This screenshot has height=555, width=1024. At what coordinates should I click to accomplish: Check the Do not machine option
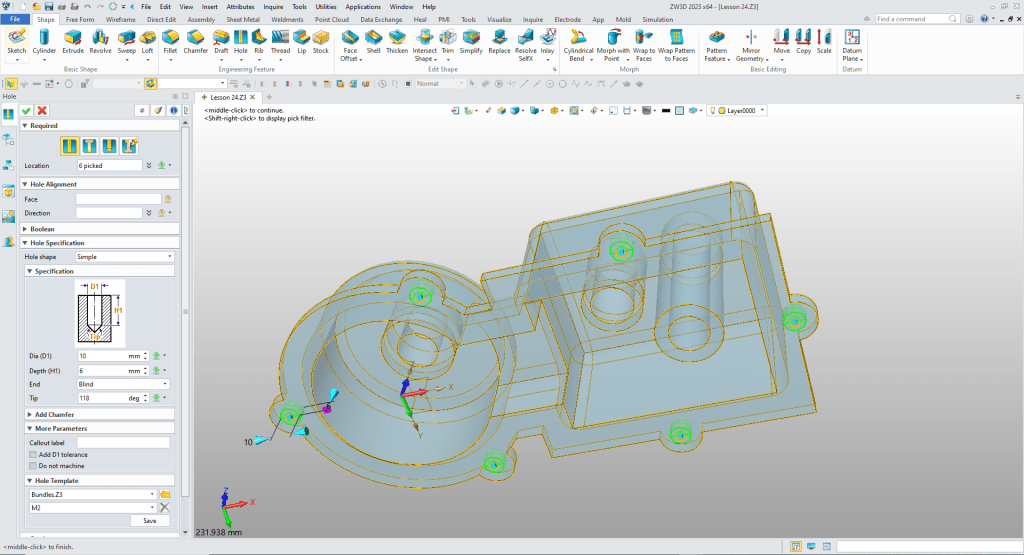33,466
